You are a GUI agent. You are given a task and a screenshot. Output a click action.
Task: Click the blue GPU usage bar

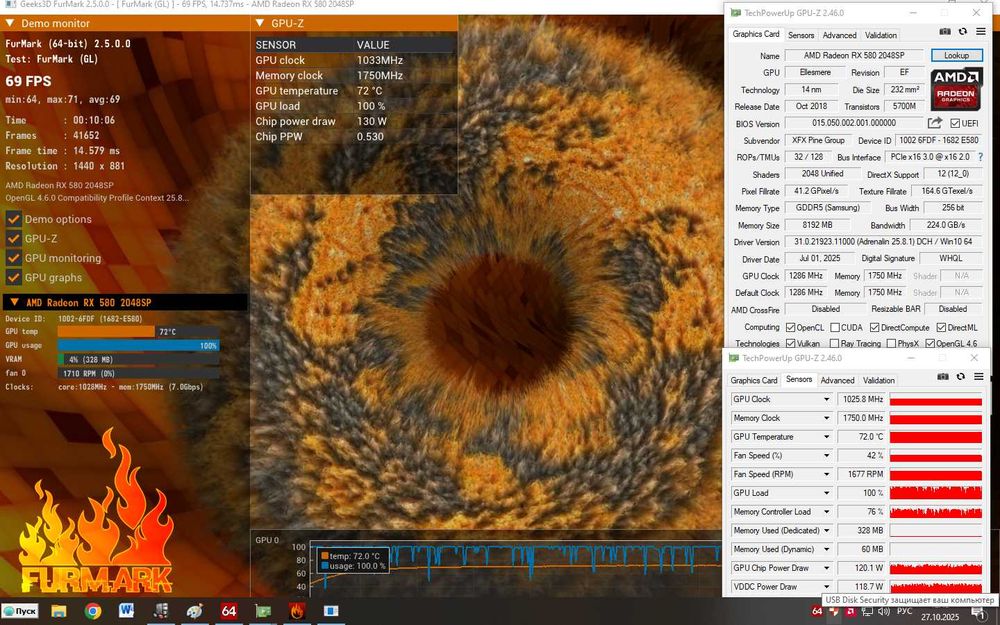[138, 345]
